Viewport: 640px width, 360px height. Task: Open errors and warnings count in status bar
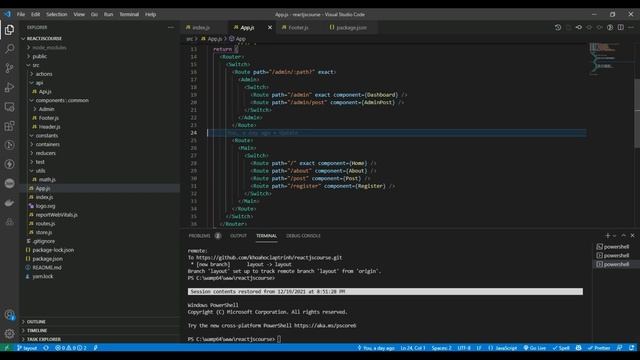tap(71, 348)
